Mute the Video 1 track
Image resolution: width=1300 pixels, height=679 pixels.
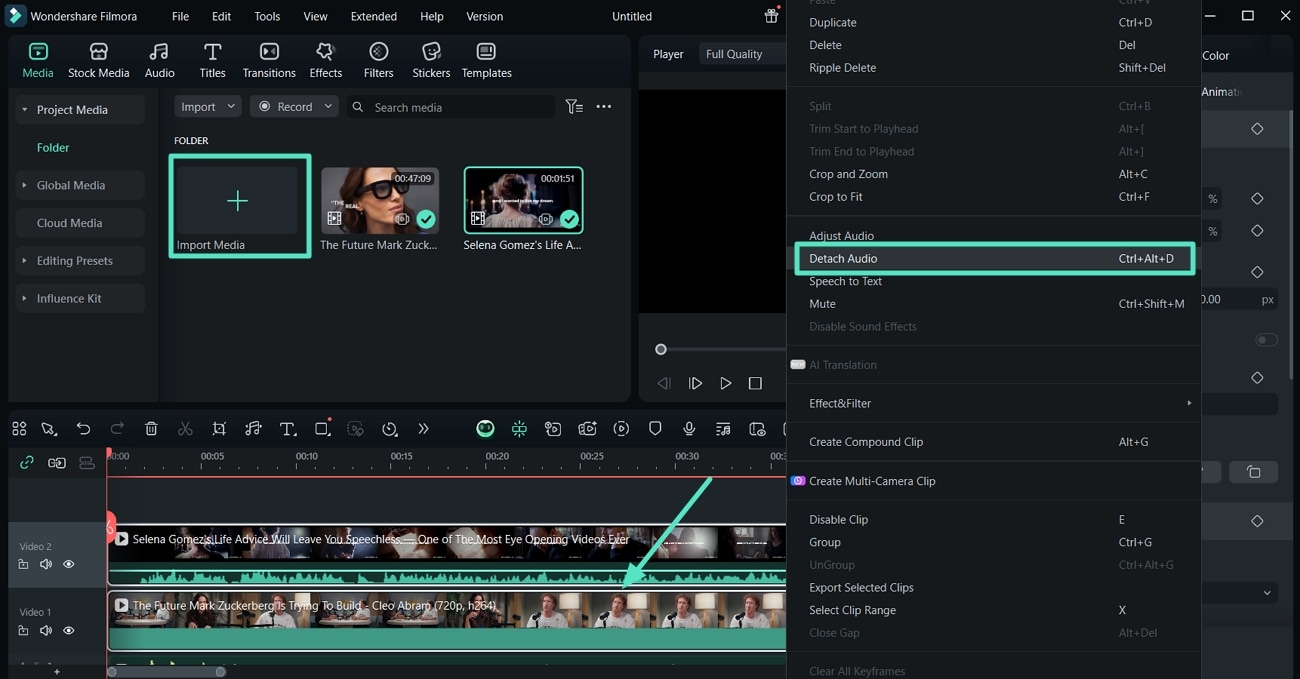pos(46,631)
